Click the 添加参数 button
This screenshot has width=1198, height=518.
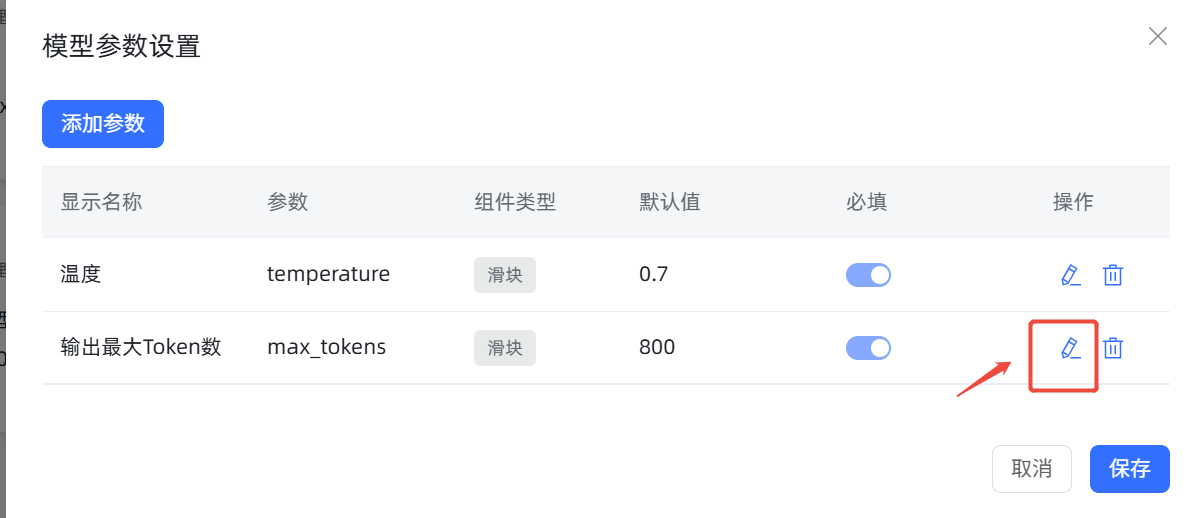point(103,124)
